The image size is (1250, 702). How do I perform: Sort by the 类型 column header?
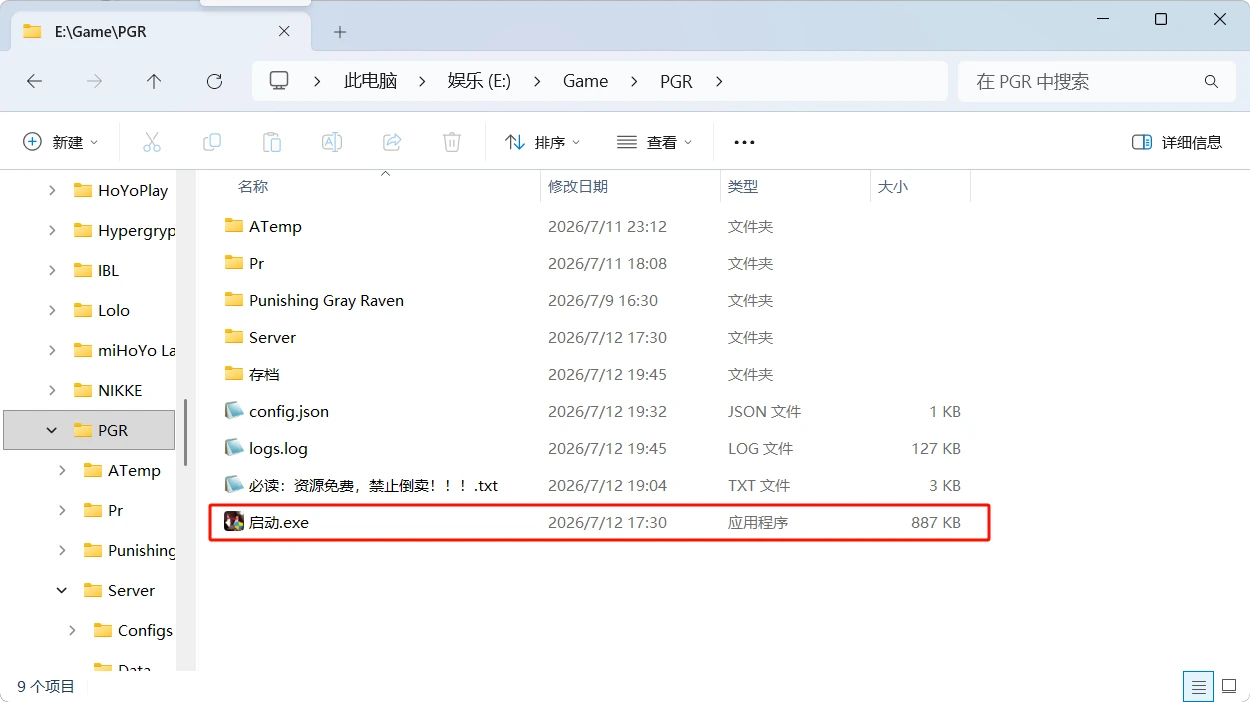pos(743,186)
